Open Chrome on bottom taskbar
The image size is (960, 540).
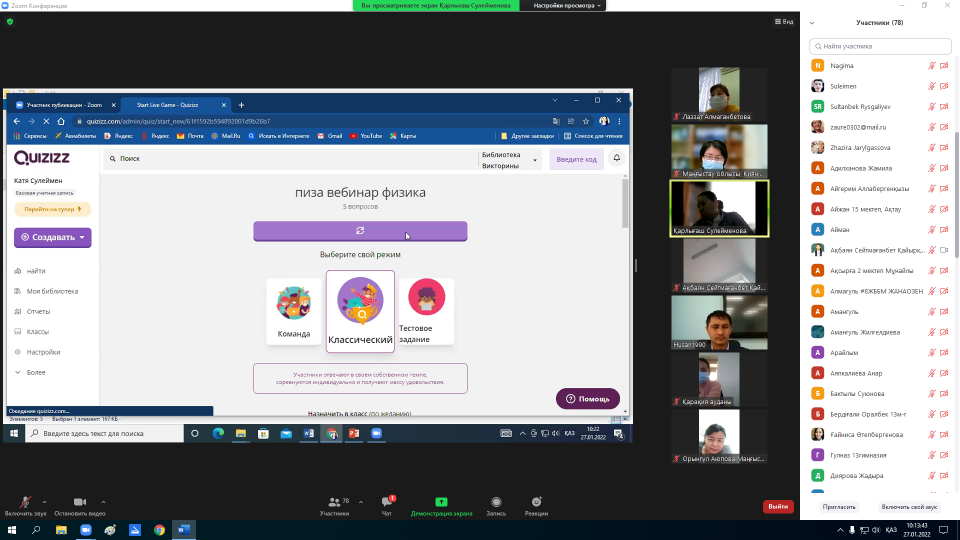[x=159, y=530]
